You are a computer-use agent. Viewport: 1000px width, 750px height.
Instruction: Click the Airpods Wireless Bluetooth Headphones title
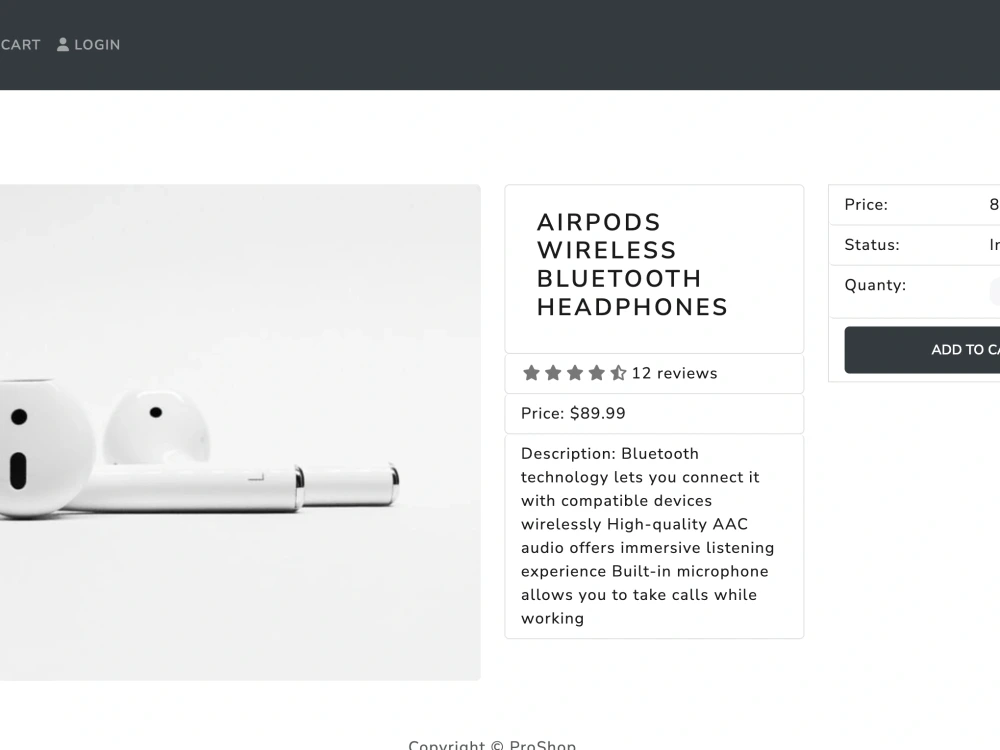click(632, 265)
